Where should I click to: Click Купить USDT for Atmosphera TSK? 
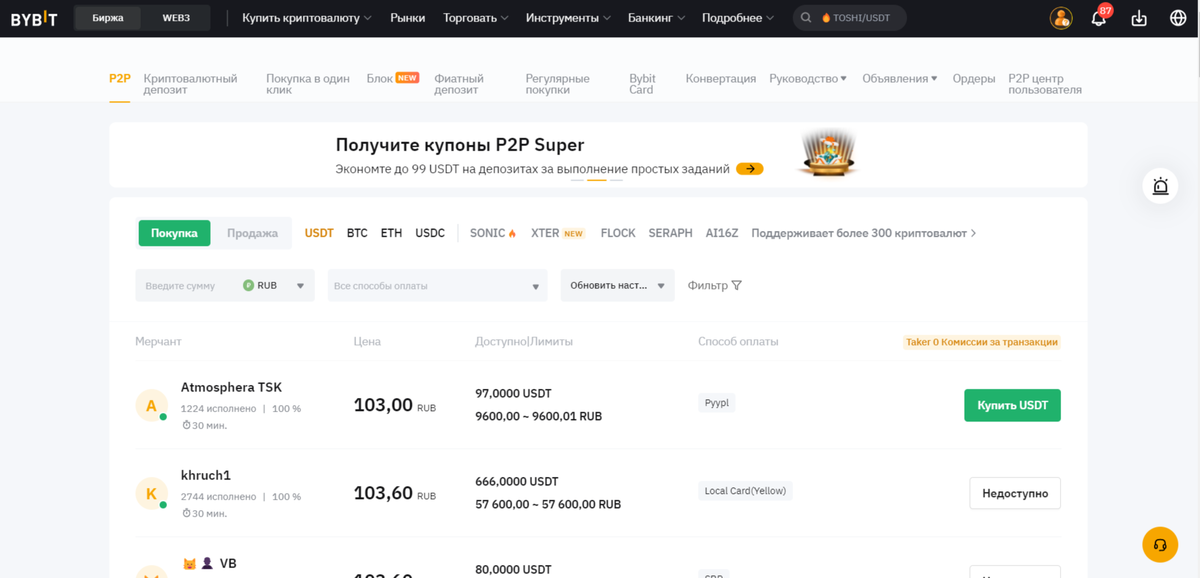click(x=1012, y=405)
